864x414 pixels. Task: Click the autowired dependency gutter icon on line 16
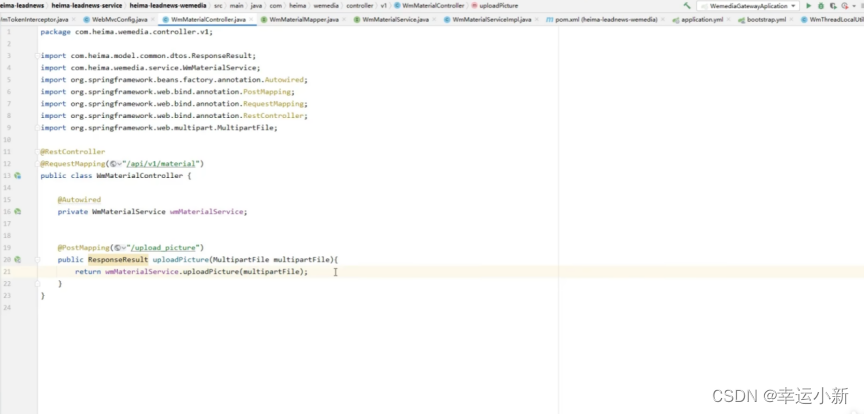click(18, 211)
